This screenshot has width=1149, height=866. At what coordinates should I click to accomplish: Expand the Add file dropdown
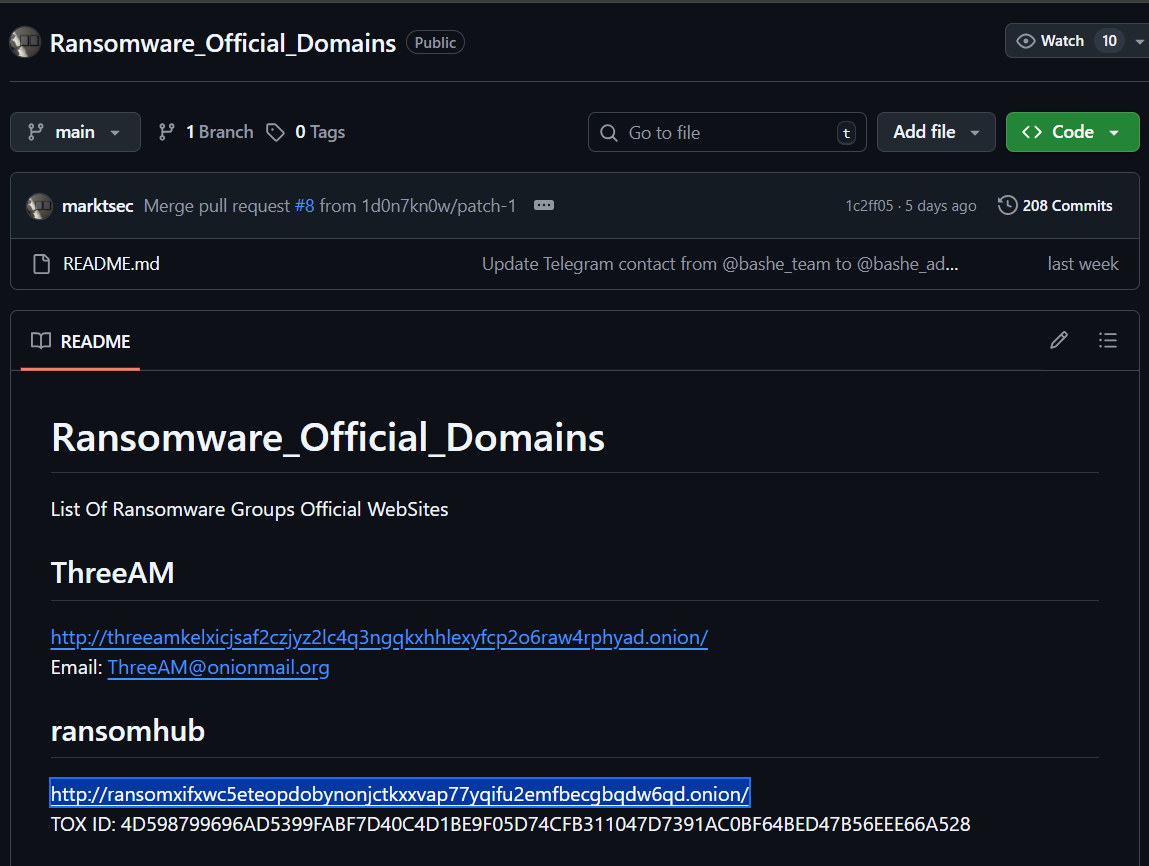tap(936, 132)
